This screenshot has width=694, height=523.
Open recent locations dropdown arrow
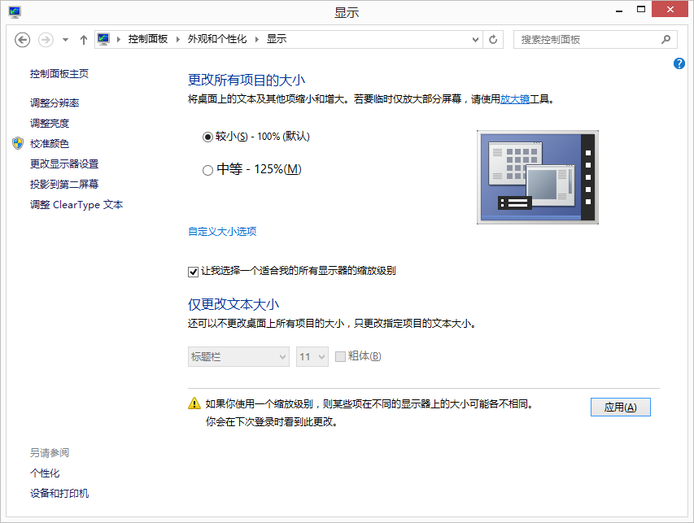pos(65,40)
